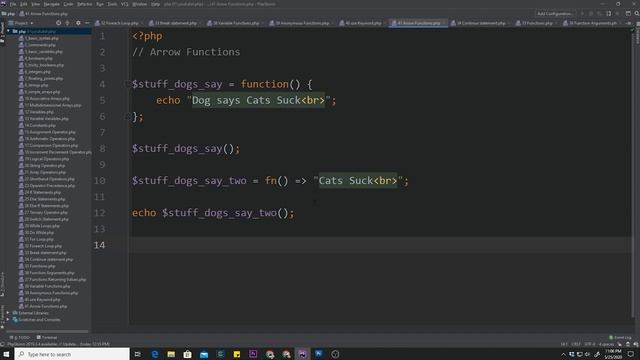The image size is (640, 360).
Task: Fold the function block at line 4
Action: click(127, 84)
